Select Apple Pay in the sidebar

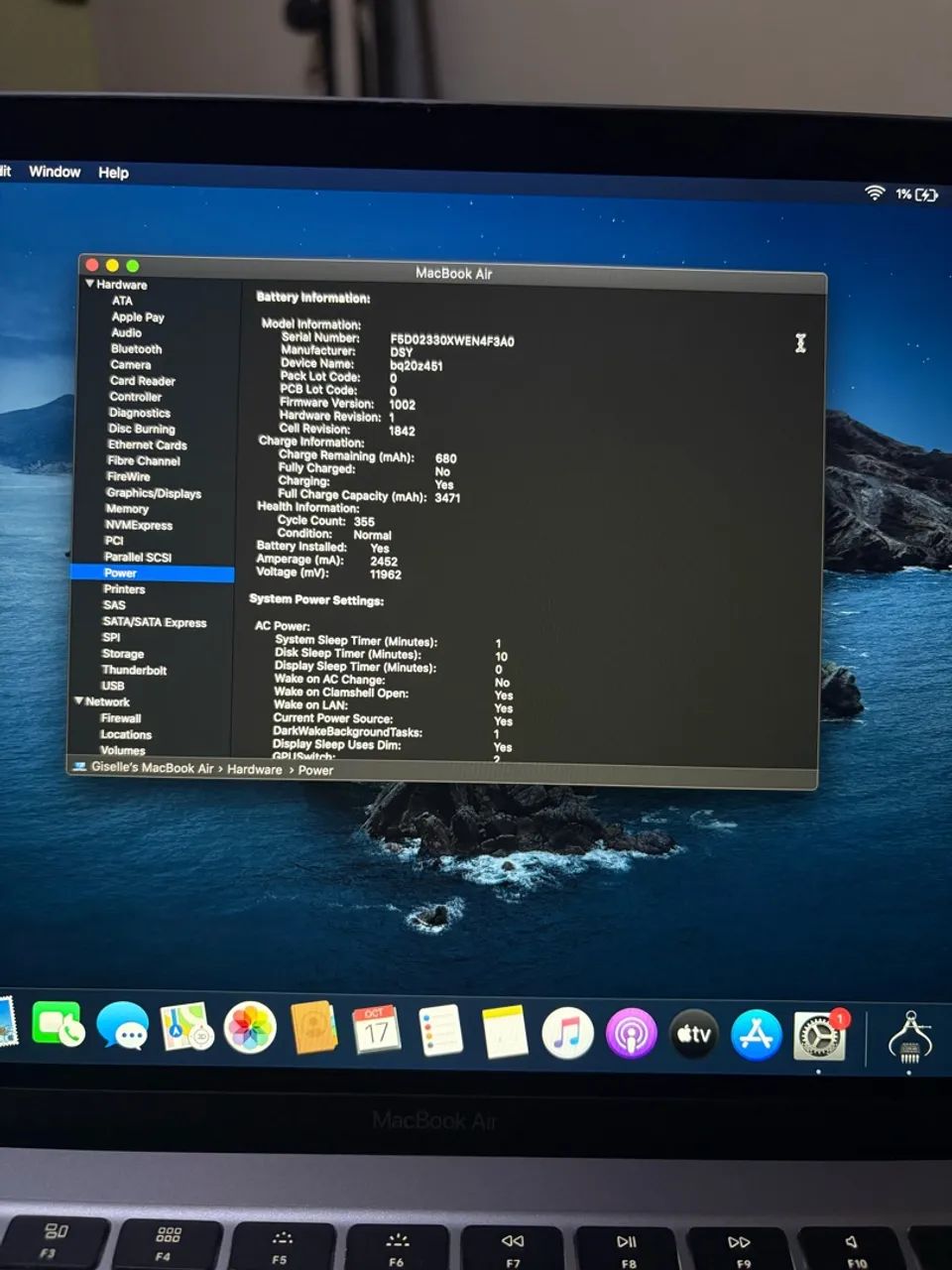(138, 317)
